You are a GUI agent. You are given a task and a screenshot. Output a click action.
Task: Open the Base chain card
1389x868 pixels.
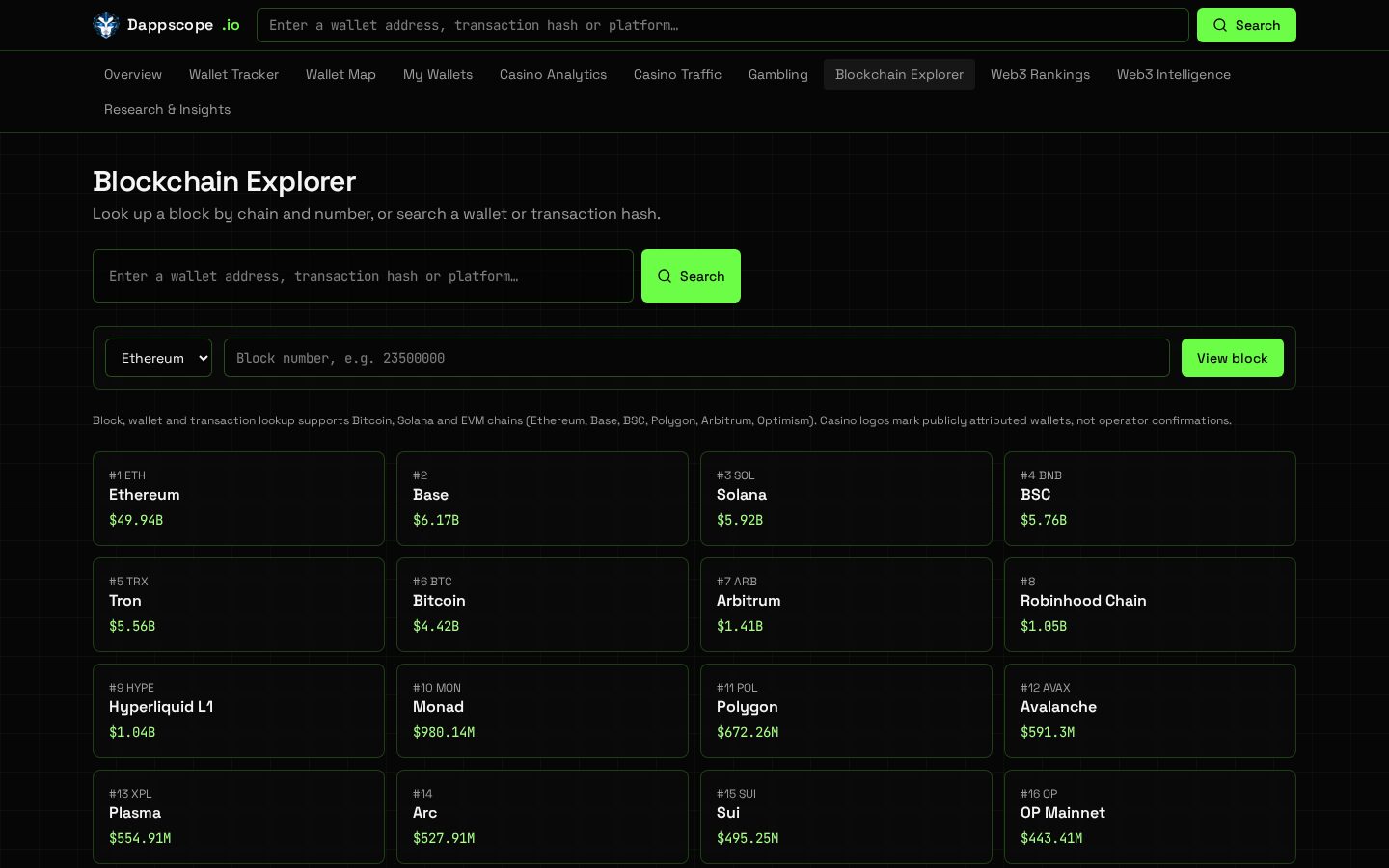pos(542,499)
